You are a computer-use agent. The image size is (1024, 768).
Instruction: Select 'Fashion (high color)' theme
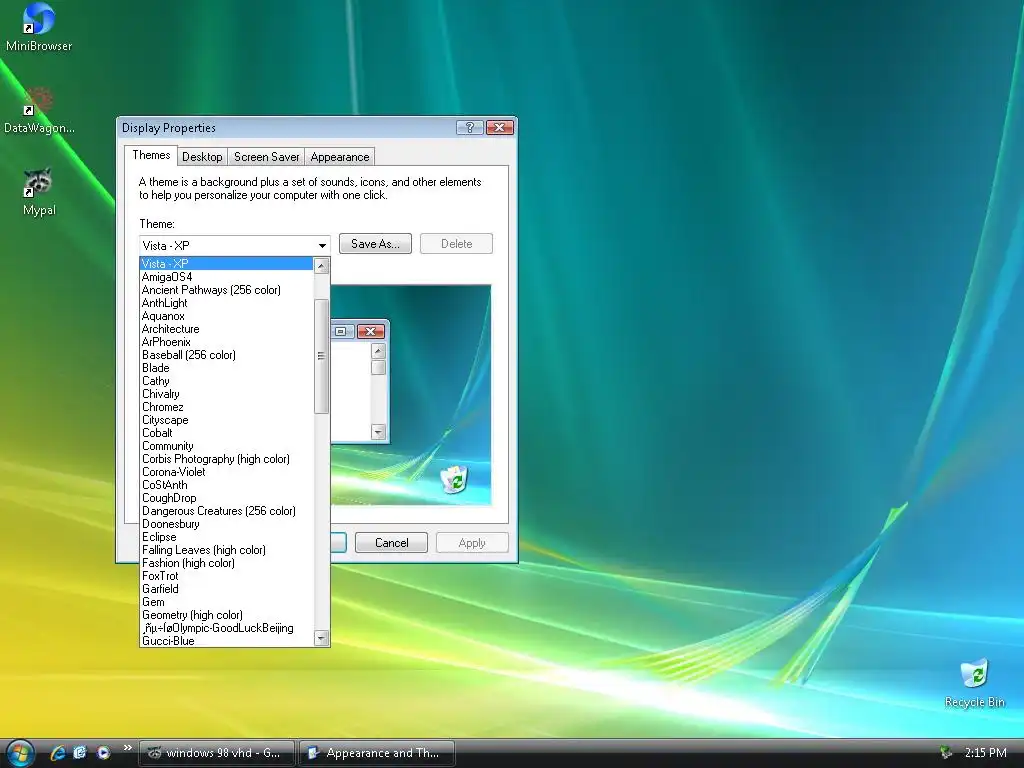[x=227, y=563]
